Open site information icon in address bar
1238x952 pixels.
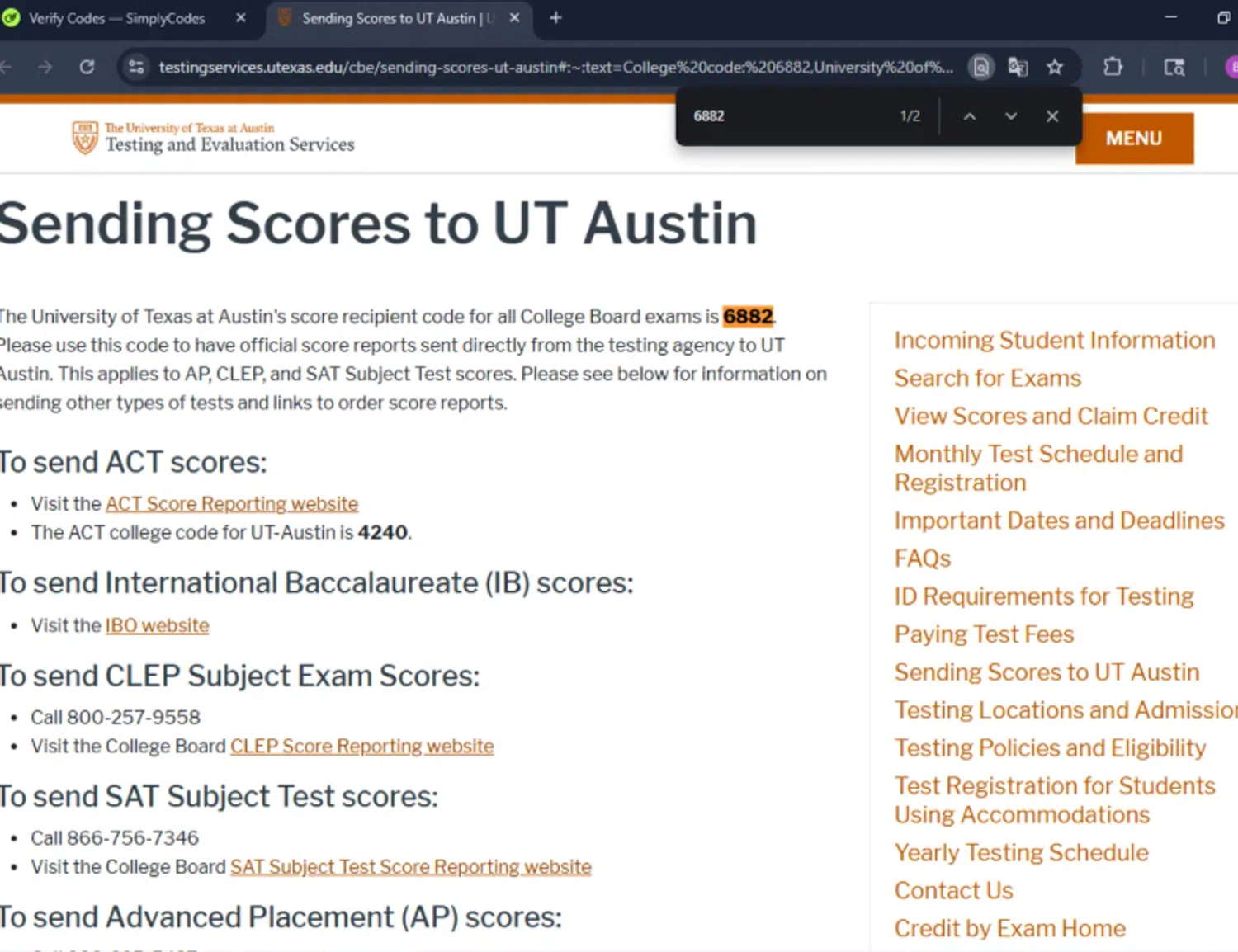(x=136, y=67)
